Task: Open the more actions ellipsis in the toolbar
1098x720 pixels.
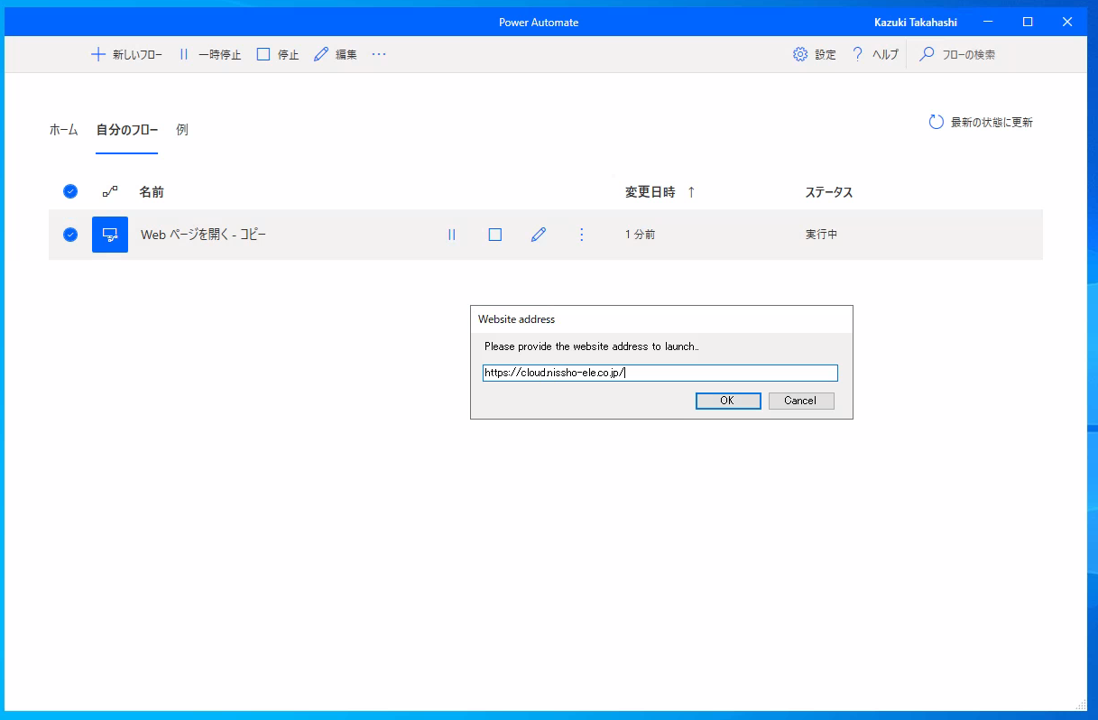Action: pyautogui.click(x=378, y=54)
